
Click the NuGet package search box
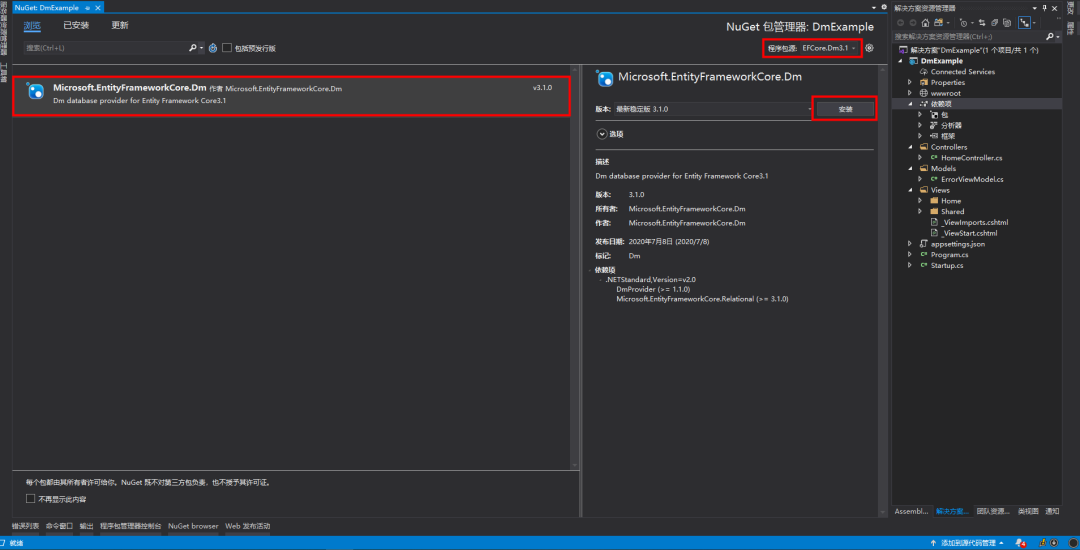107,48
